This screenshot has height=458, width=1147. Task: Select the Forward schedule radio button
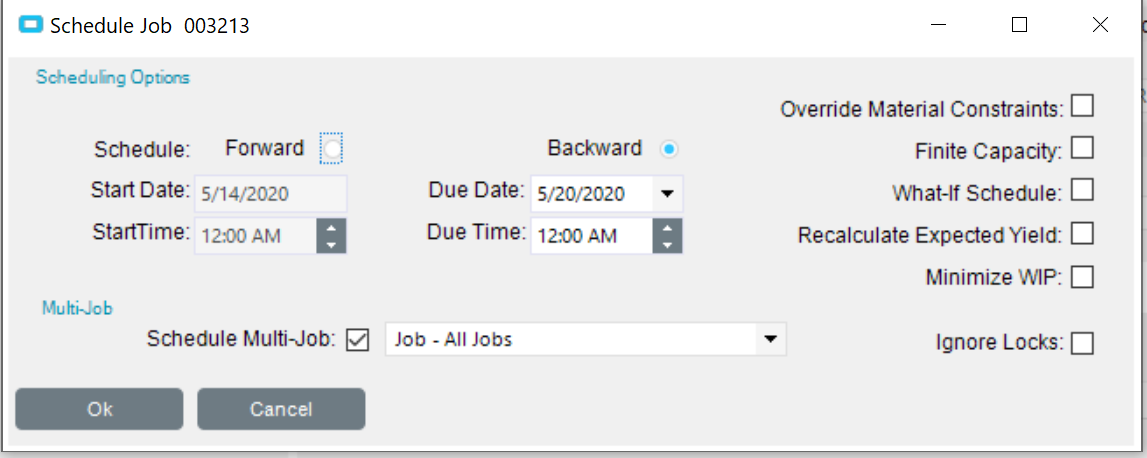click(331, 149)
